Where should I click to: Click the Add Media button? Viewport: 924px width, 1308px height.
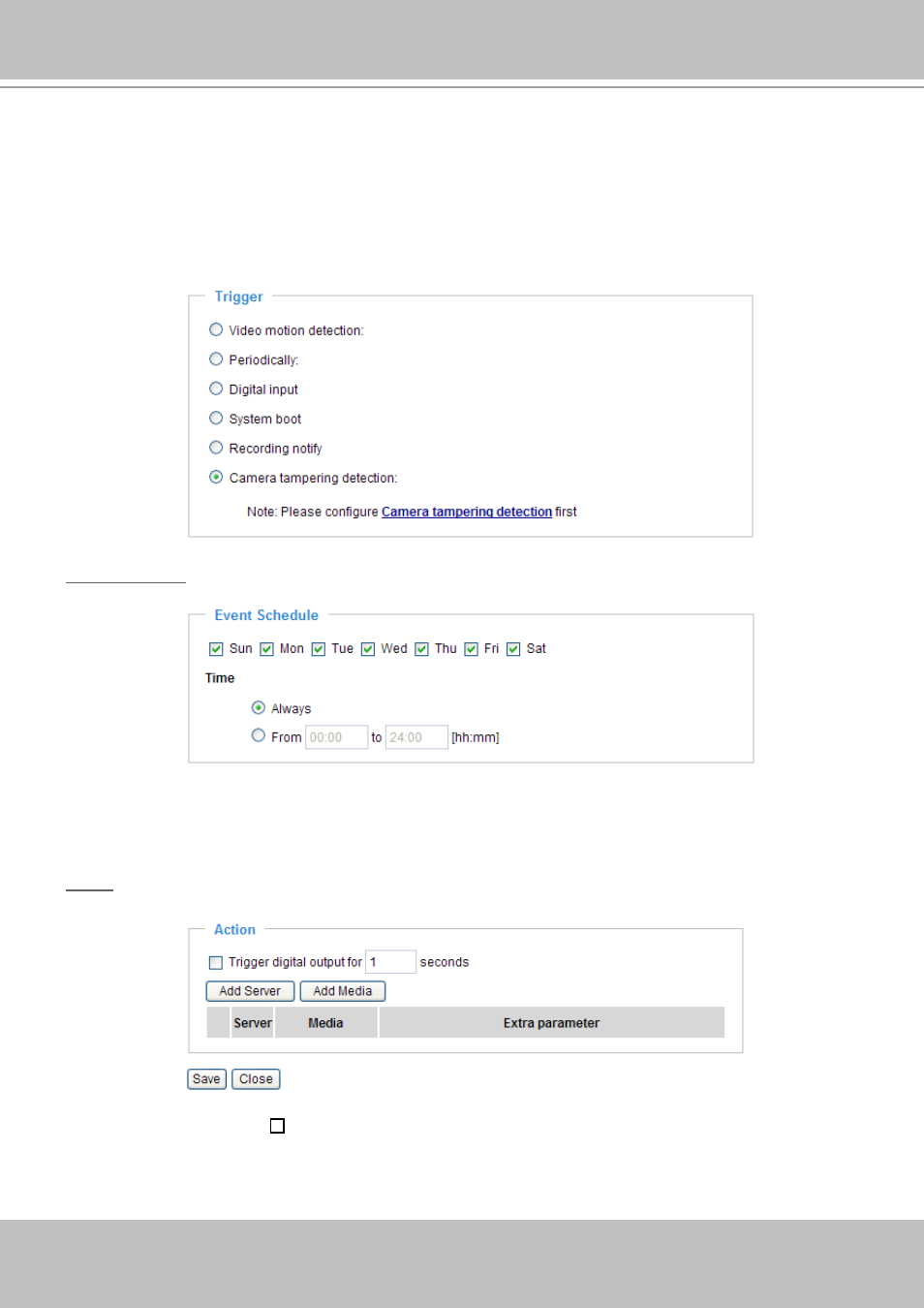coord(343,991)
